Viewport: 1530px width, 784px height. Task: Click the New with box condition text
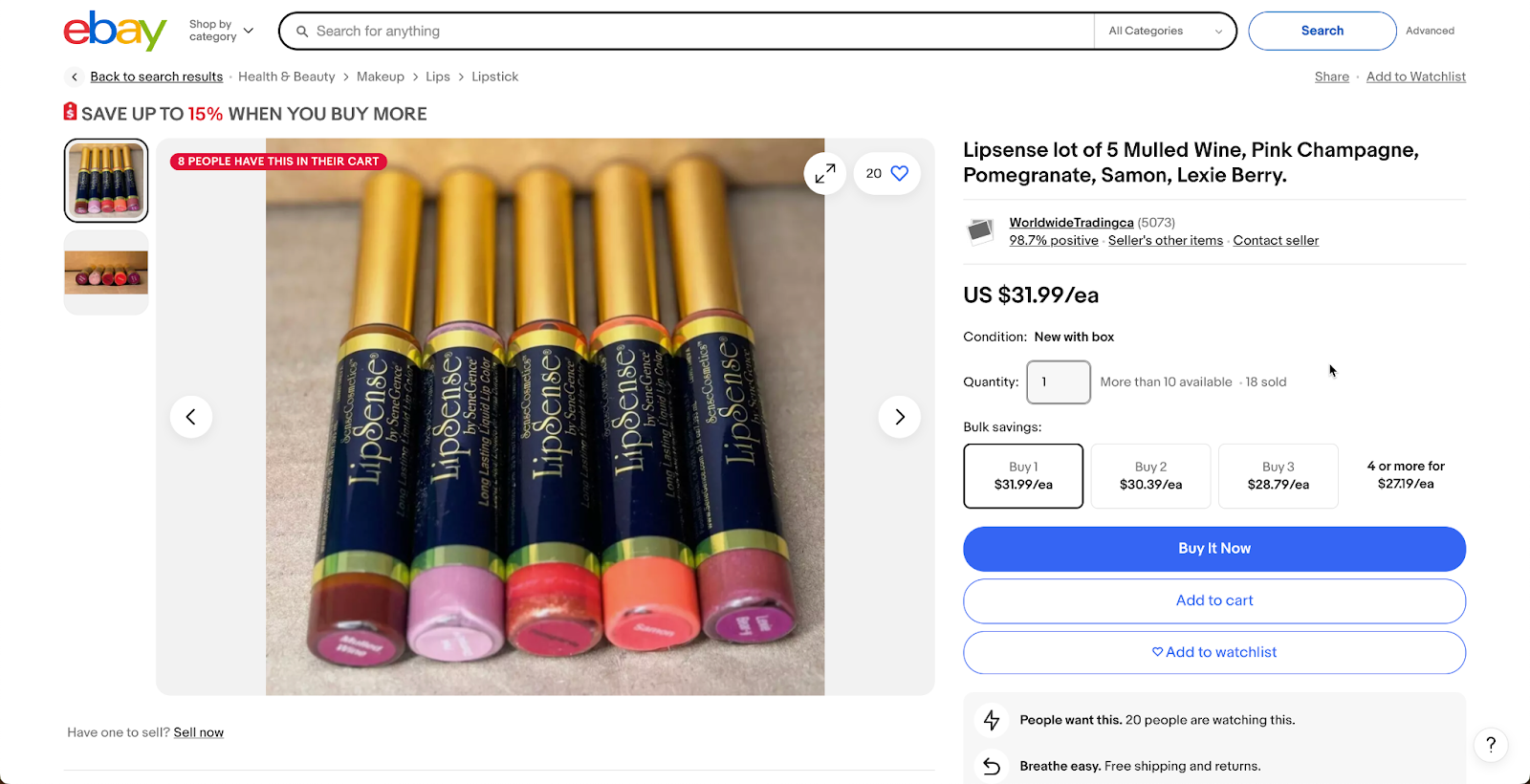[1074, 338]
